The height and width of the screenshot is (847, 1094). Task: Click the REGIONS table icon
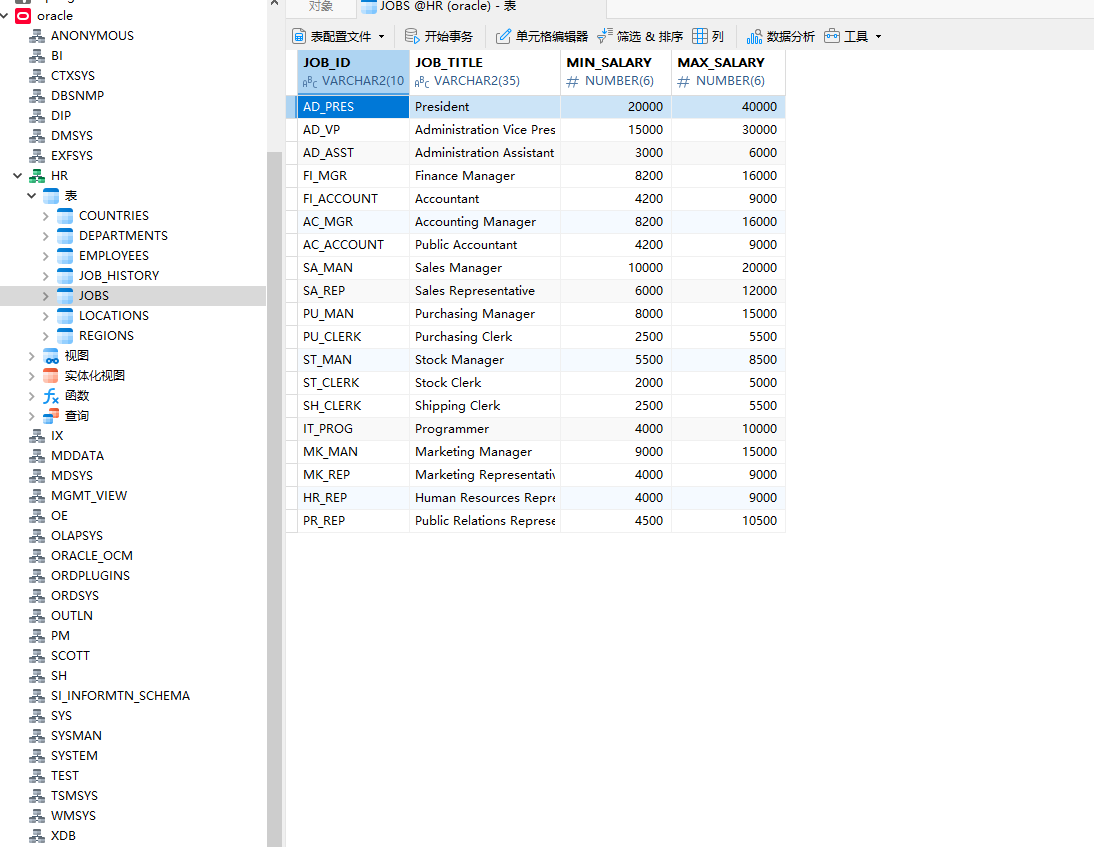click(65, 336)
